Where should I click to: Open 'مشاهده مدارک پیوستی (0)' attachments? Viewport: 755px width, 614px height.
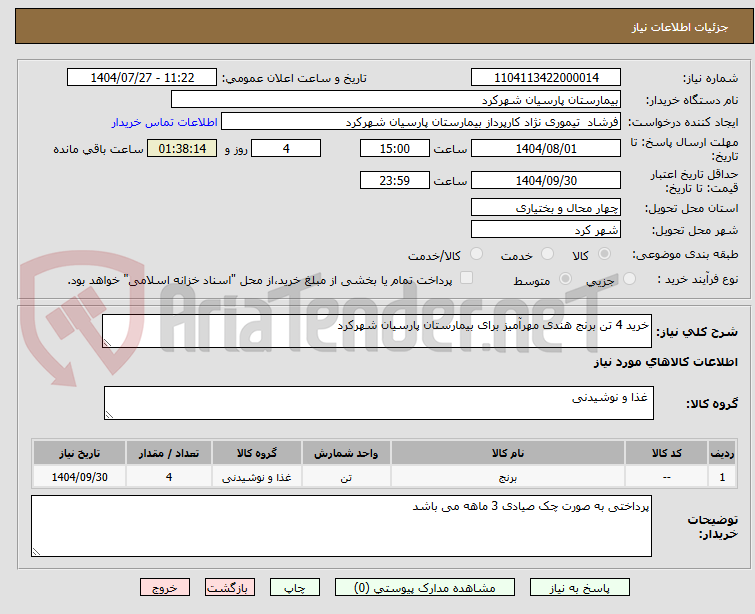(425, 588)
